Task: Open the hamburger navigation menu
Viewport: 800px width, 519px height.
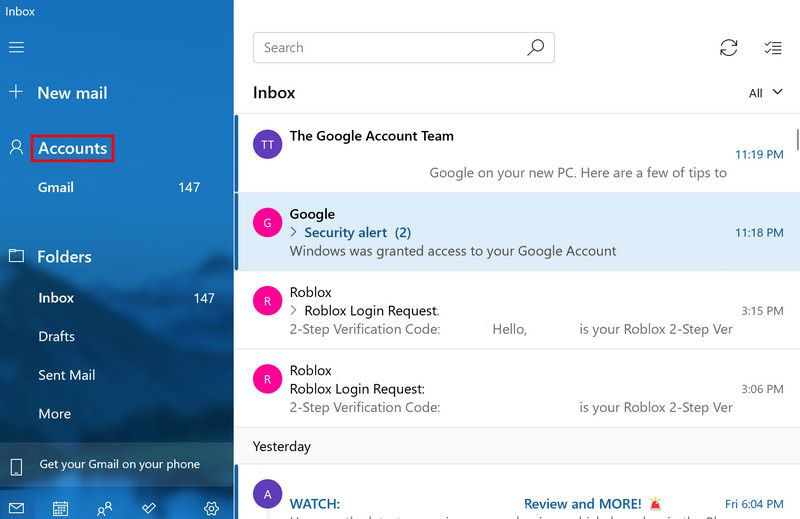Action: point(16,47)
